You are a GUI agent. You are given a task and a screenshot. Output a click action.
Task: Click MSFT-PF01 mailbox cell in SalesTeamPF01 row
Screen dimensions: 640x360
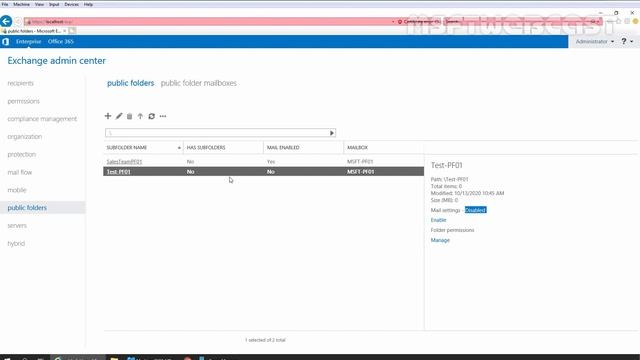[360, 162]
